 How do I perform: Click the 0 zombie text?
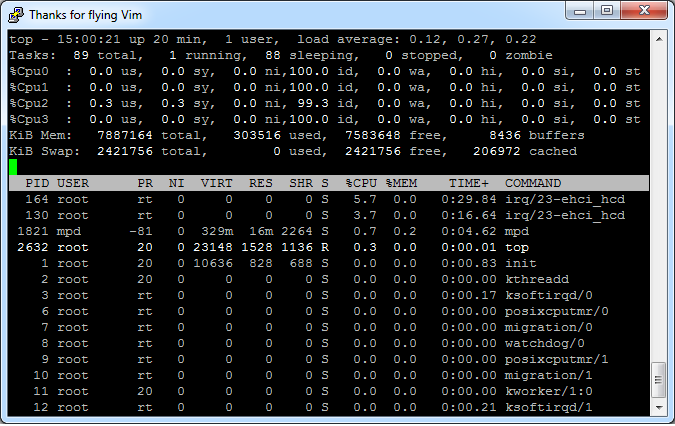pos(521,56)
